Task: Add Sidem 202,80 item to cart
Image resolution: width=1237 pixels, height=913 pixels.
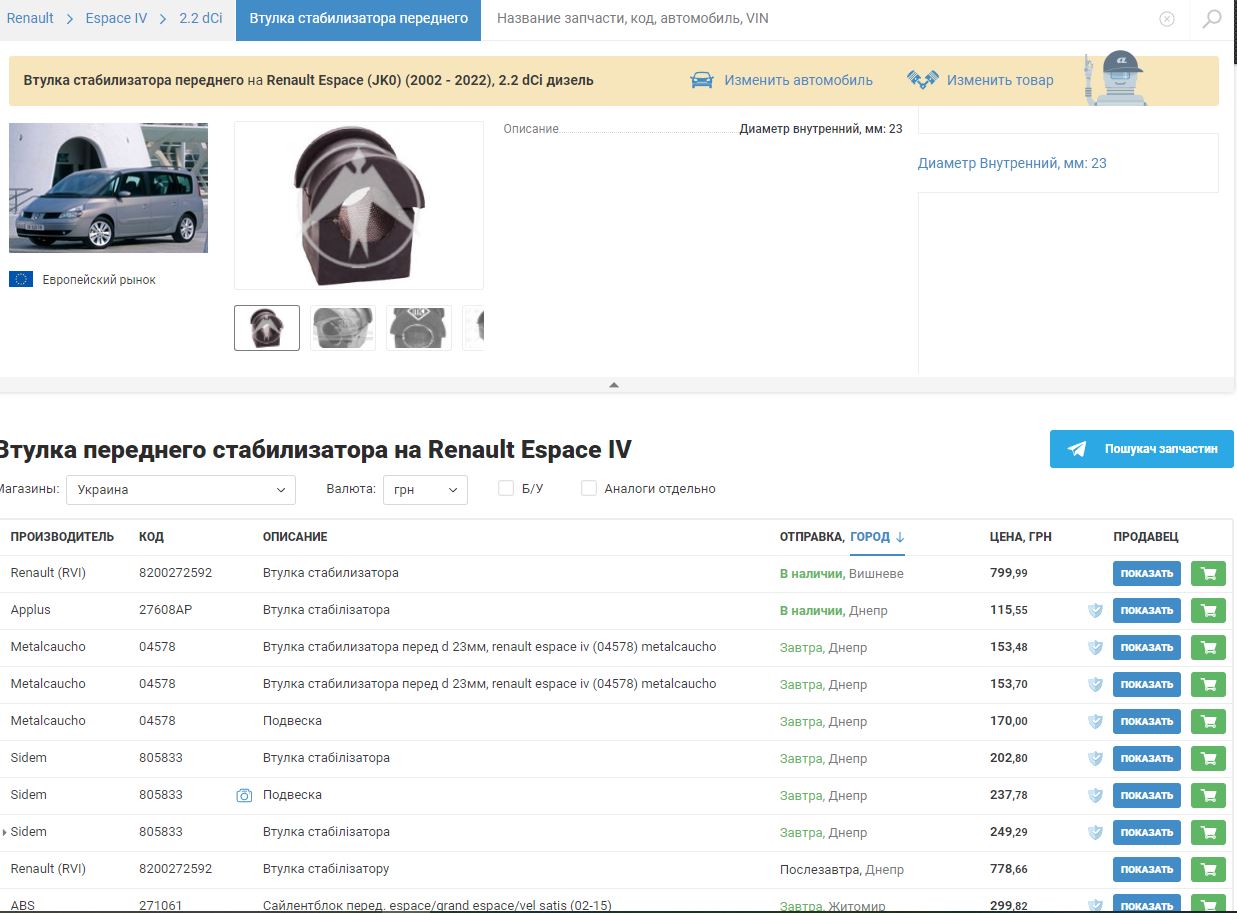Action: 1208,759
